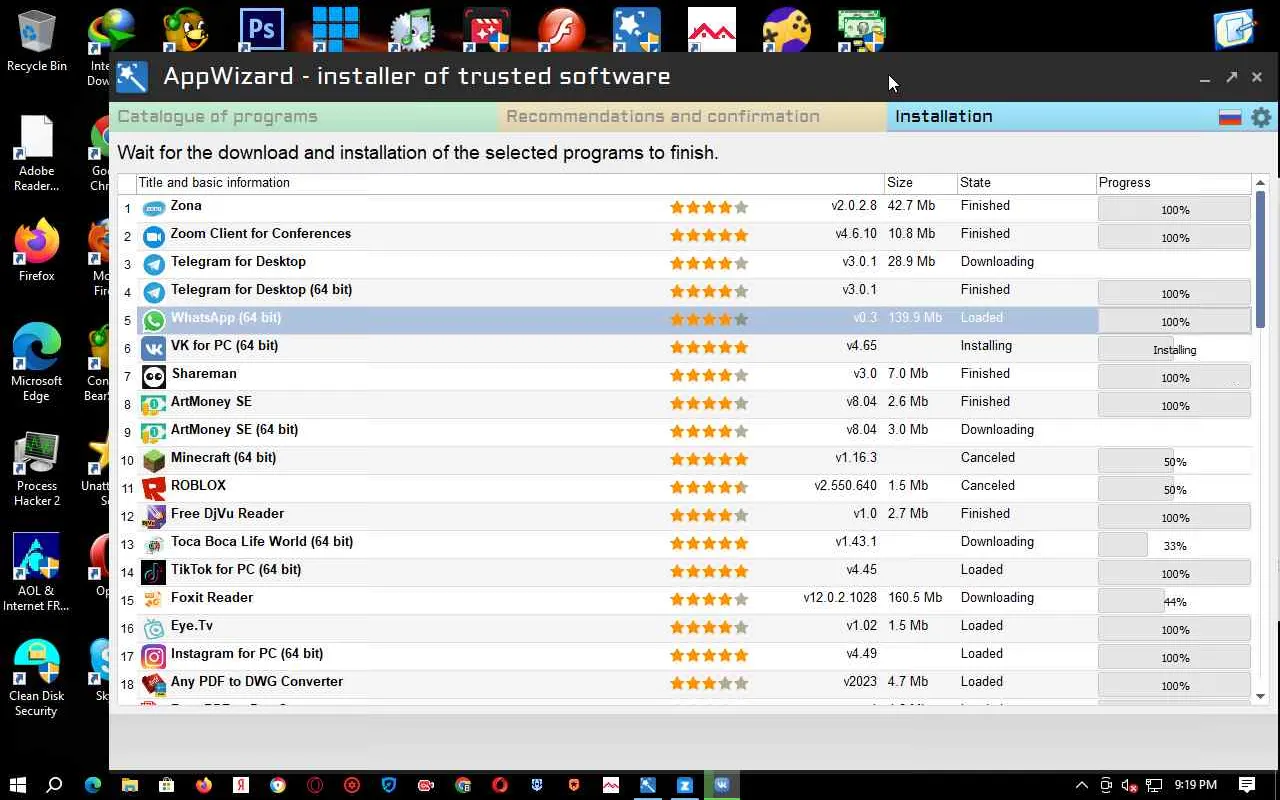Screen dimensions: 1280x800
Task: Click size "160.5 Mb" of Foxit Reader
Action: (915, 598)
